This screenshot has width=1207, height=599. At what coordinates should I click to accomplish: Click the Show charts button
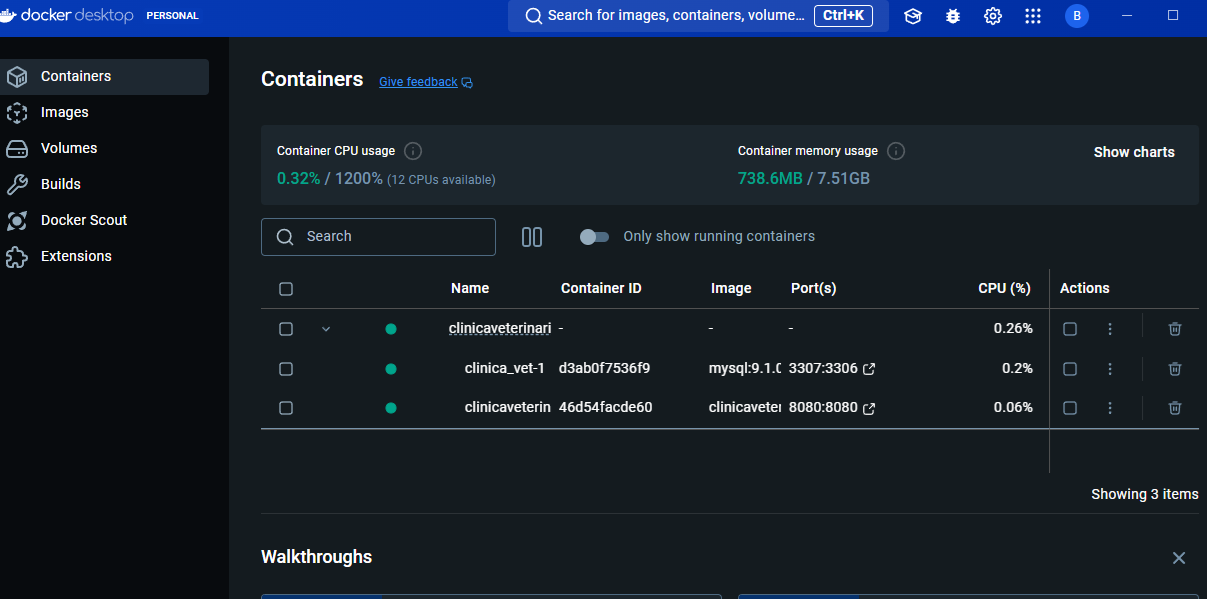click(x=1134, y=152)
